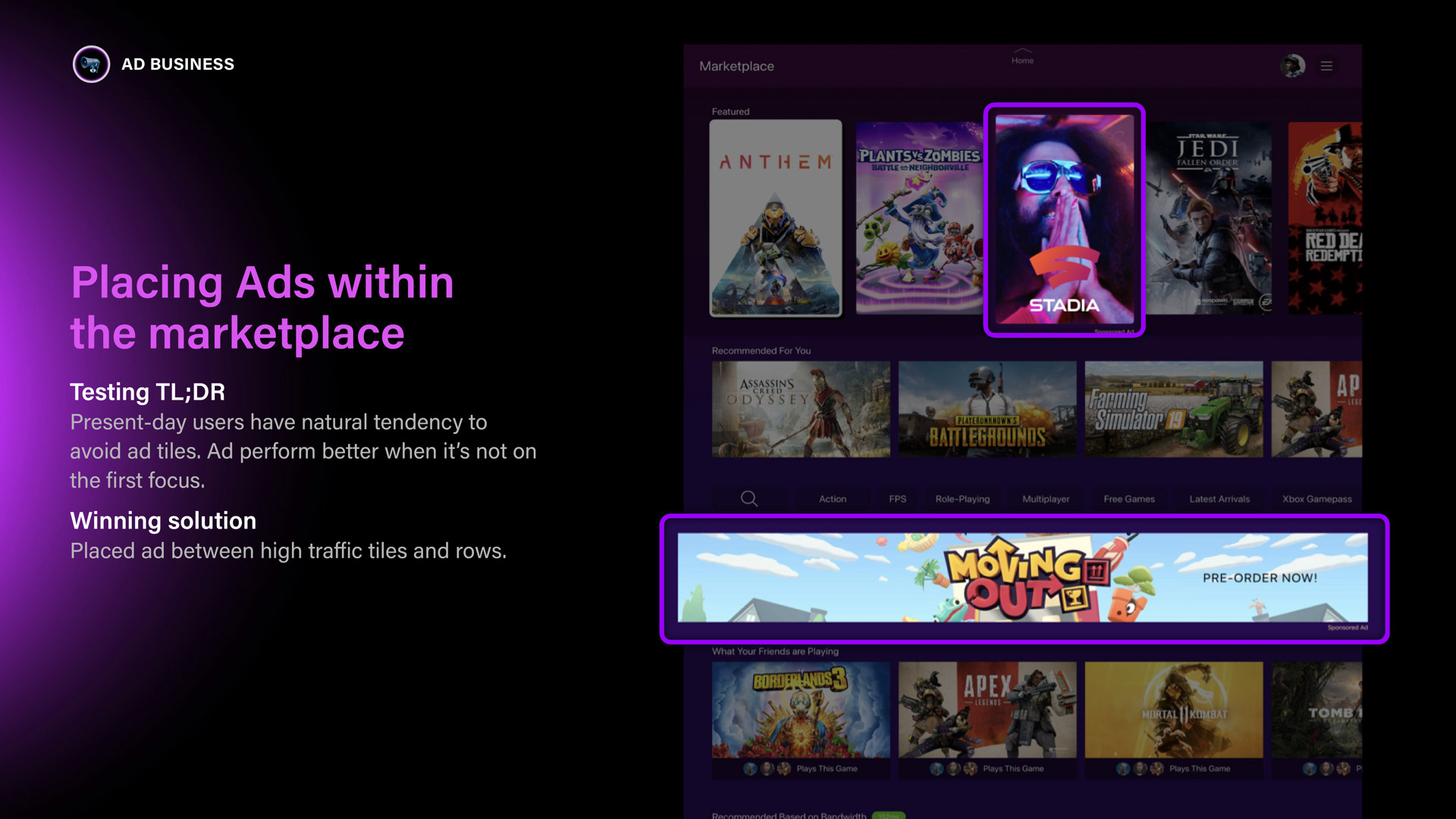
Task: Click the Marketplace title text
Action: point(736,66)
